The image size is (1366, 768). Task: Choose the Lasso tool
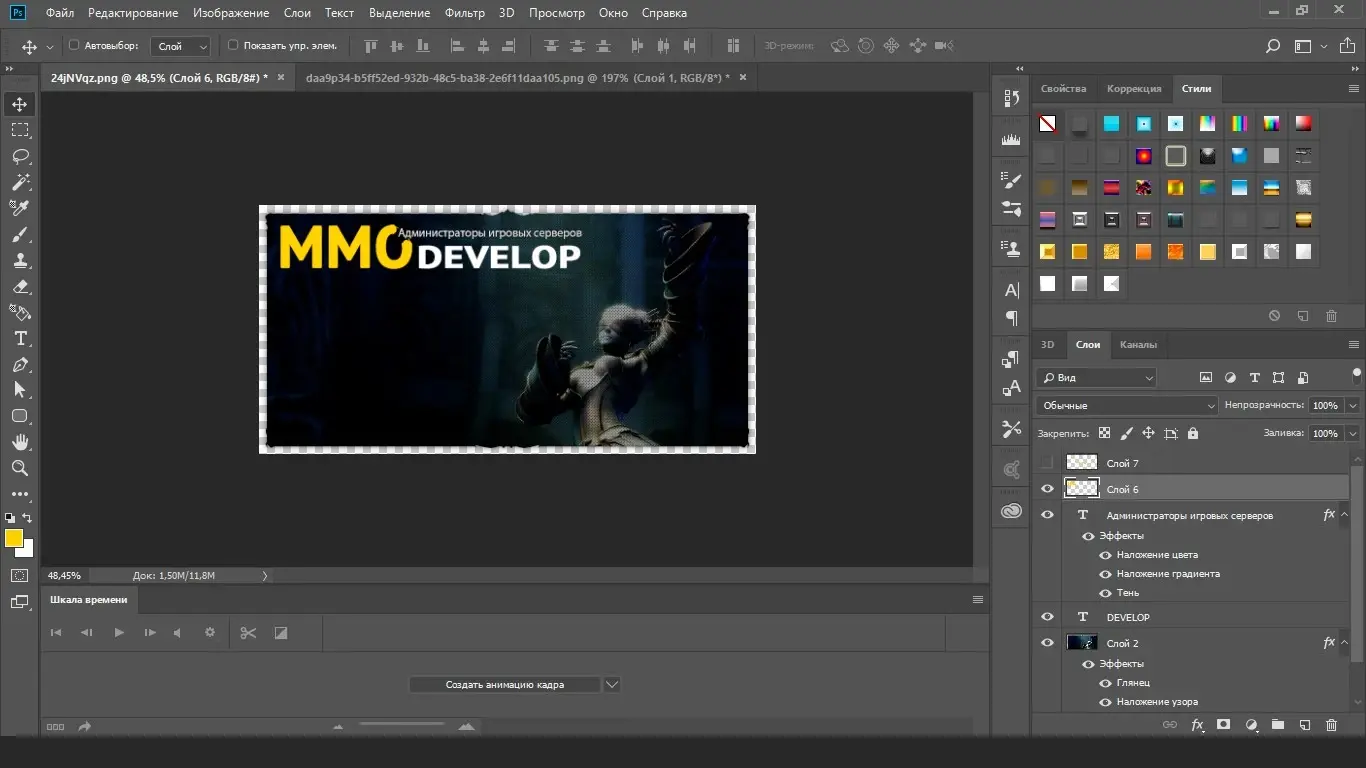[20, 156]
